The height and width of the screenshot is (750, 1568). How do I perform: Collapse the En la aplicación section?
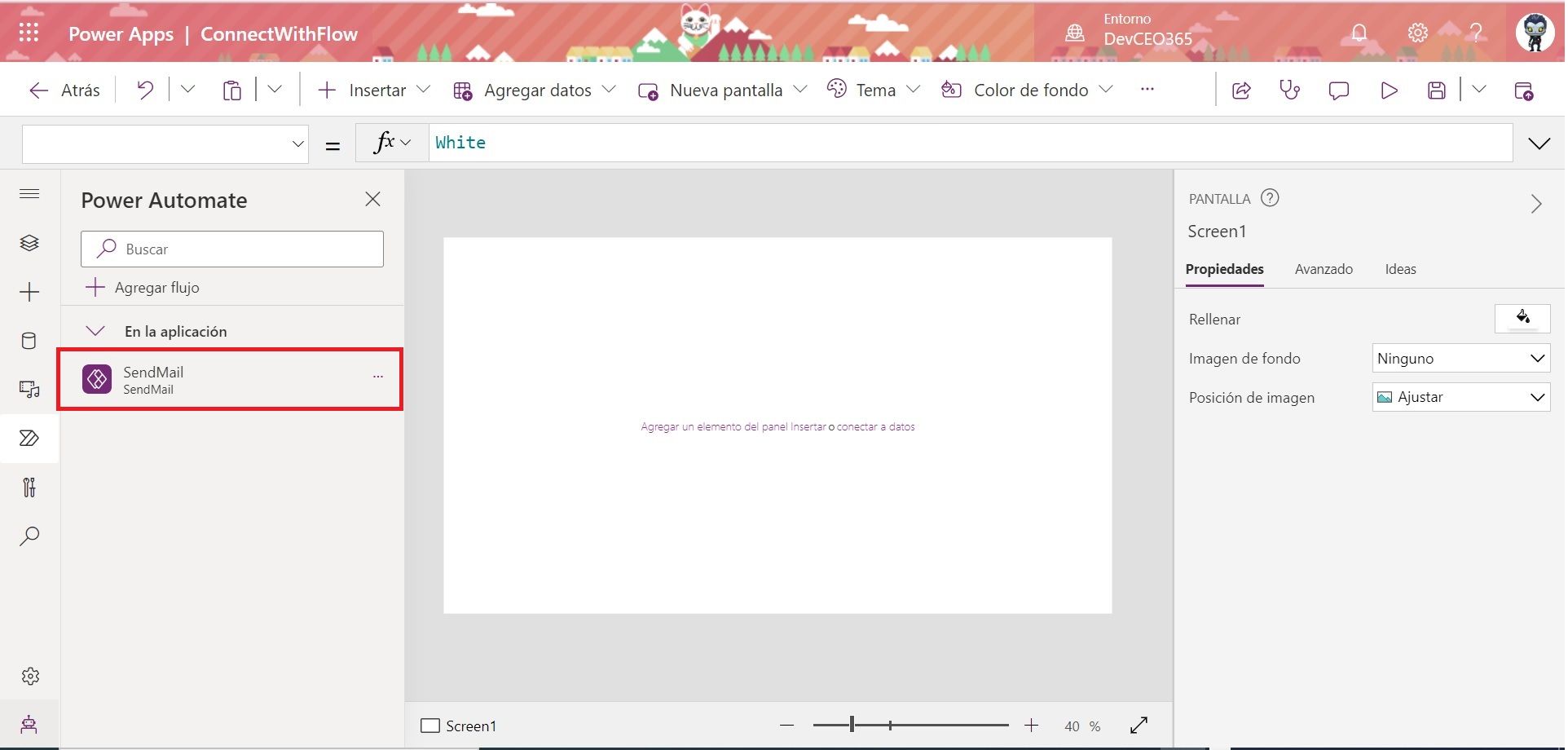[x=95, y=331]
